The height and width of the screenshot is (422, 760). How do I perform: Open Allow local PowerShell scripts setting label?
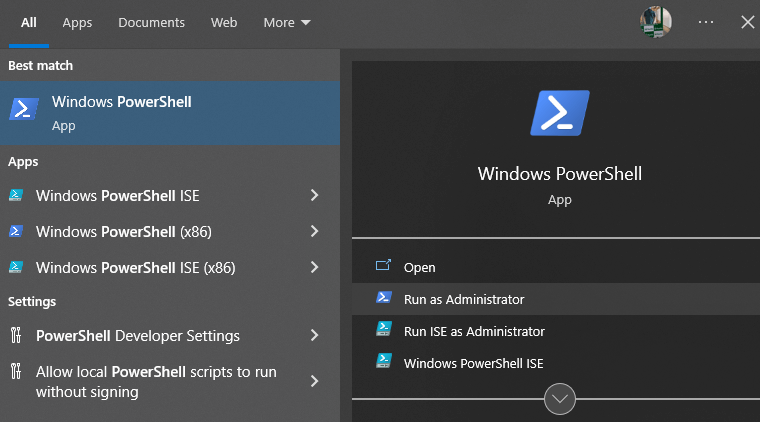click(x=156, y=382)
